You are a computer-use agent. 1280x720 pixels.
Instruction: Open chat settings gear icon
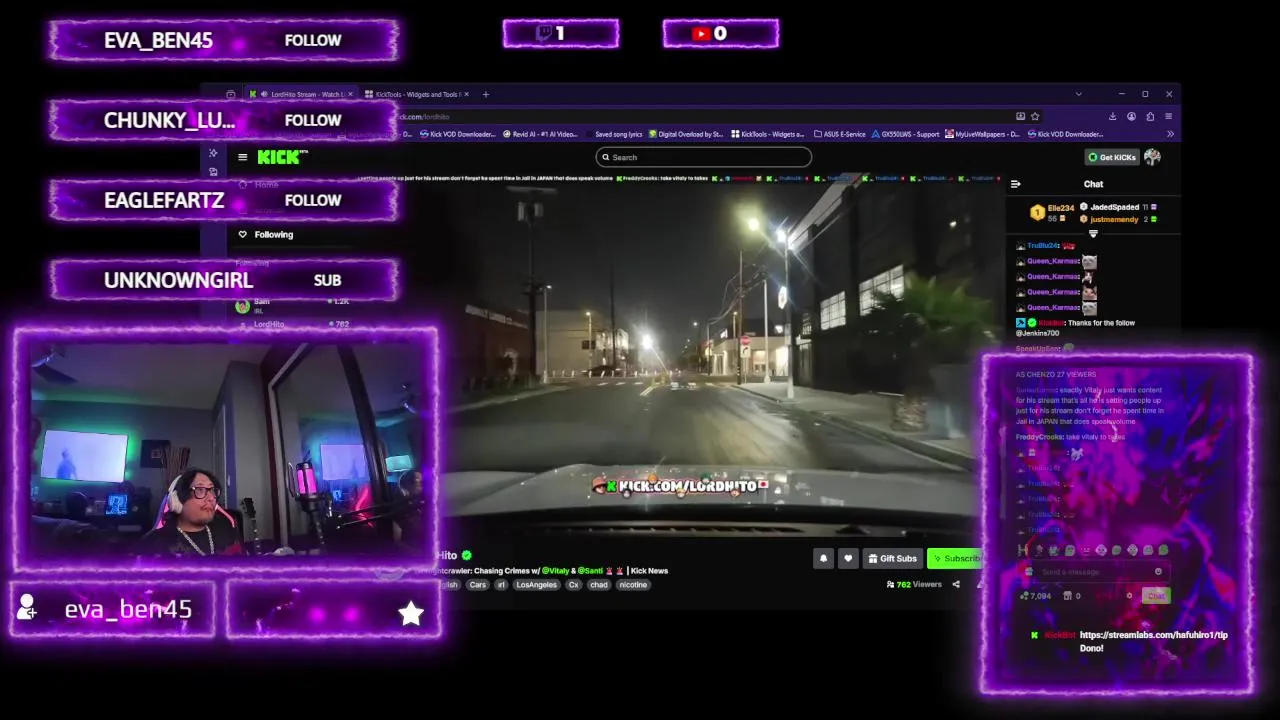coord(1129,596)
